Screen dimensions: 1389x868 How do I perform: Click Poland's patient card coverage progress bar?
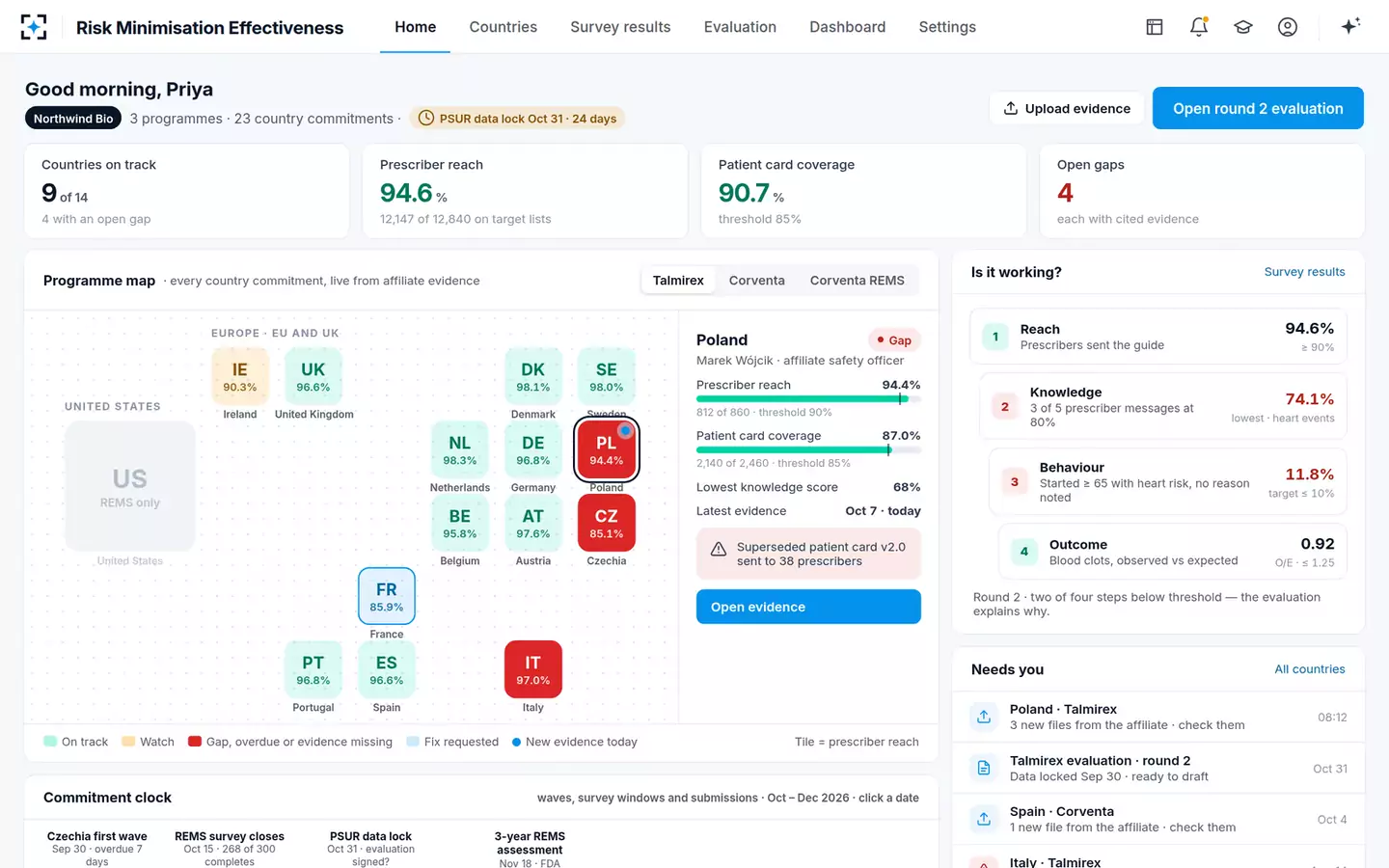point(808,449)
